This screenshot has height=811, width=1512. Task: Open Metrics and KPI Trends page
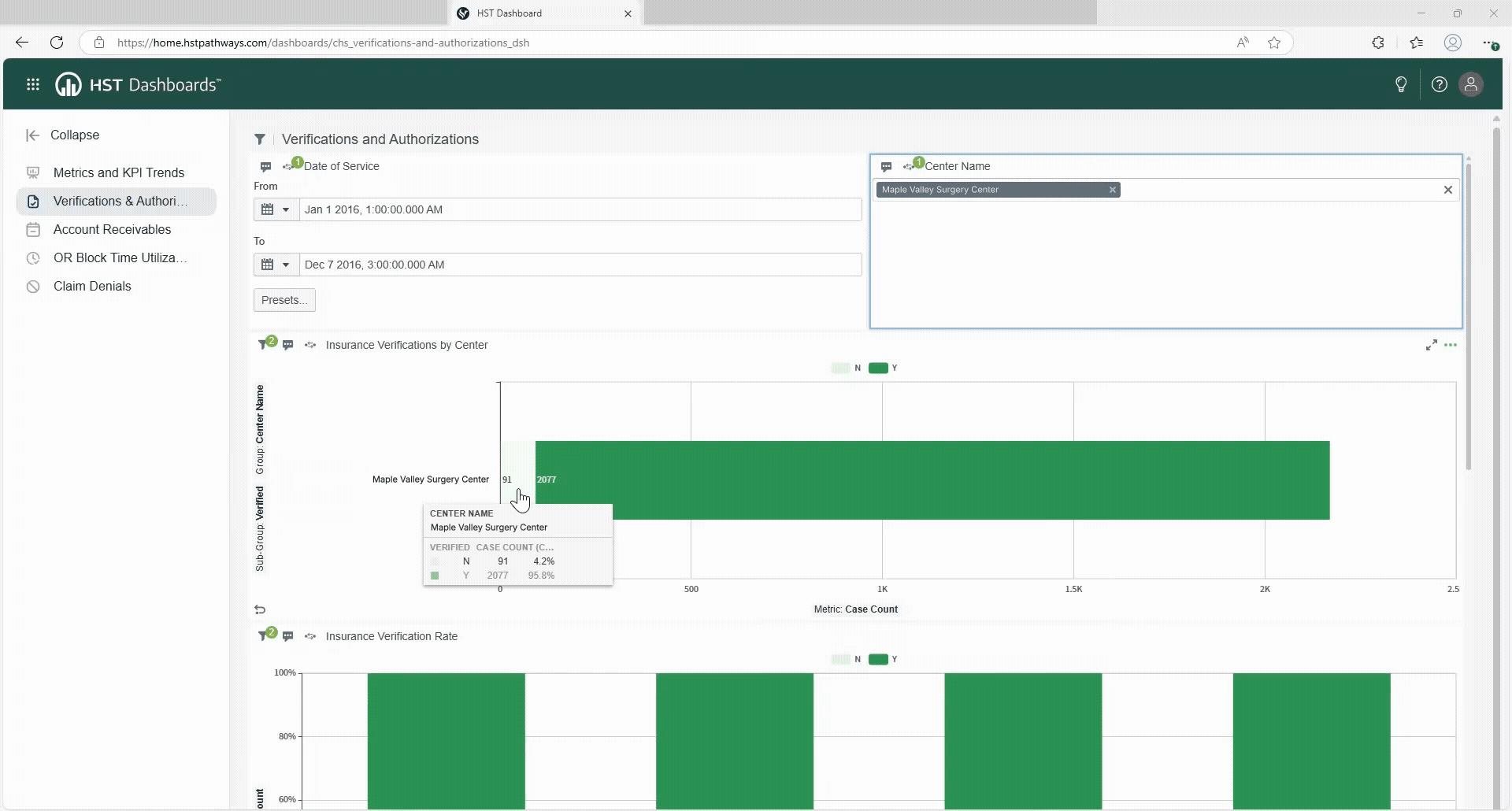click(x=117, y=172)
